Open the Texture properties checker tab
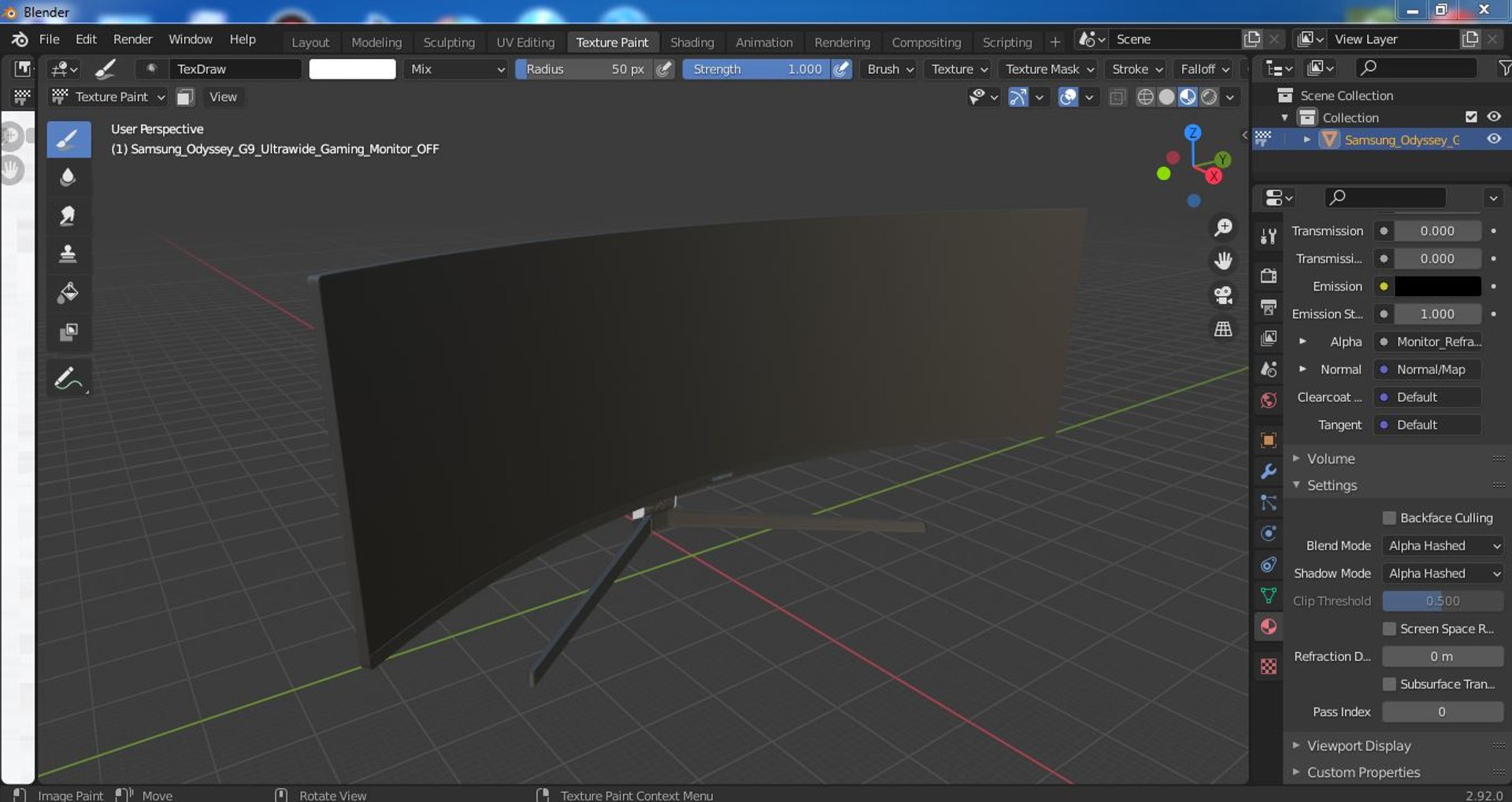This screenshot has width=1512, height=802. [x=1268, y=666]
